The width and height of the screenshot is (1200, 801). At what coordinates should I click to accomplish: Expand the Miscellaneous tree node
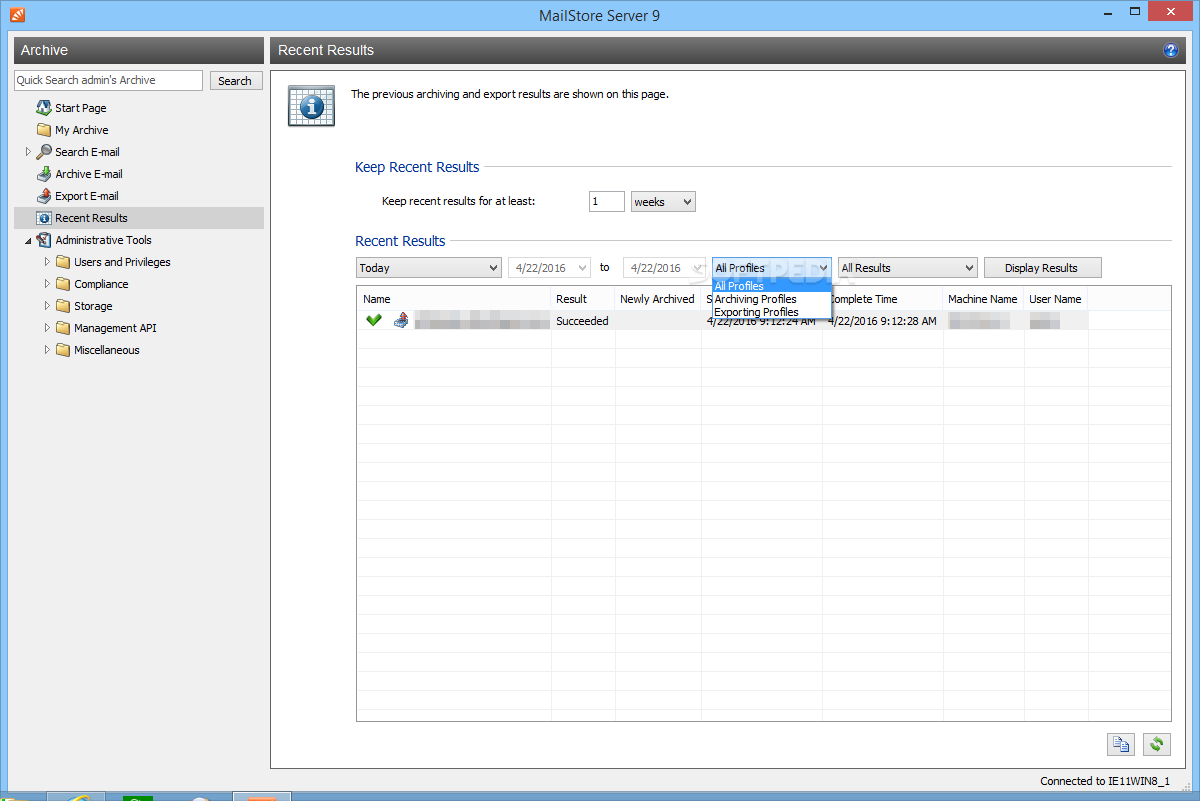tap(47, 350)
